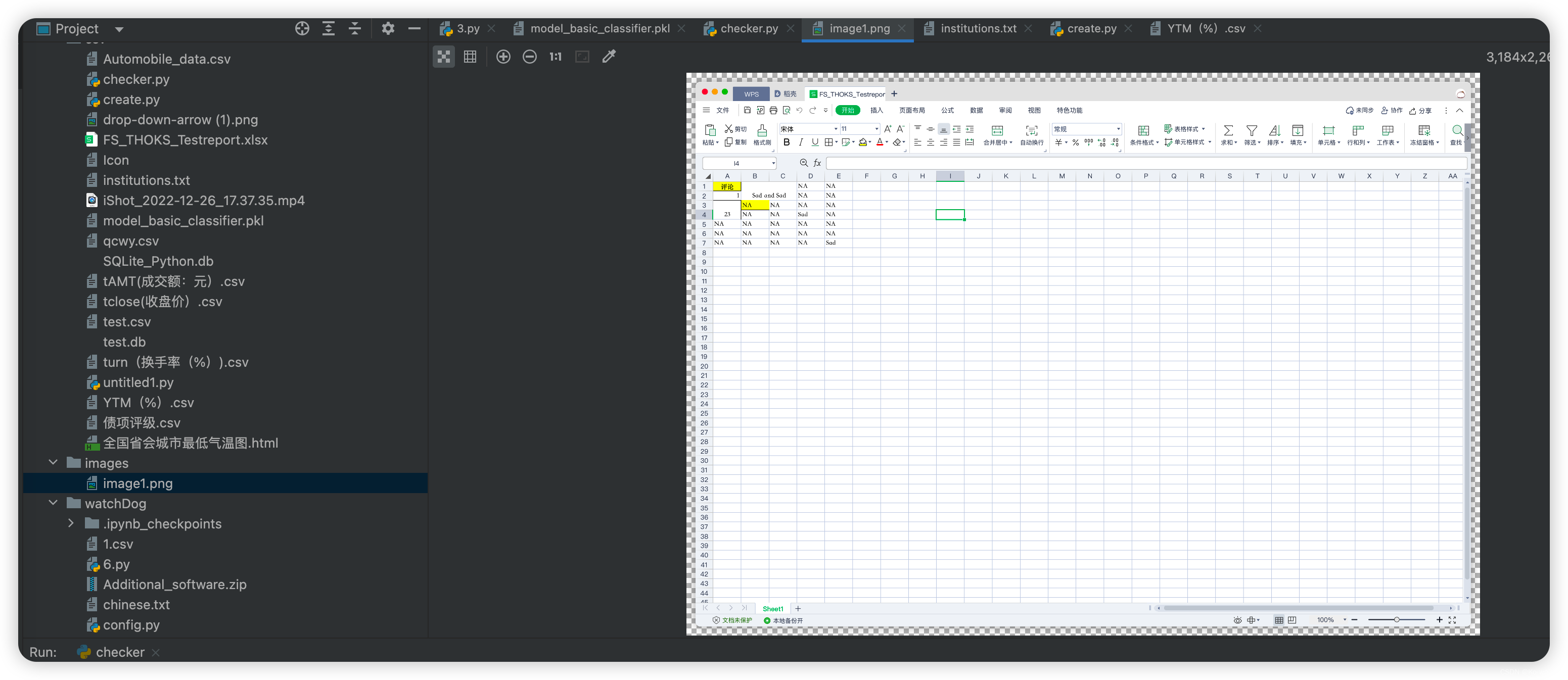
Task: Zoom in on image1.png preview
Action: click(x=503, y=57)
